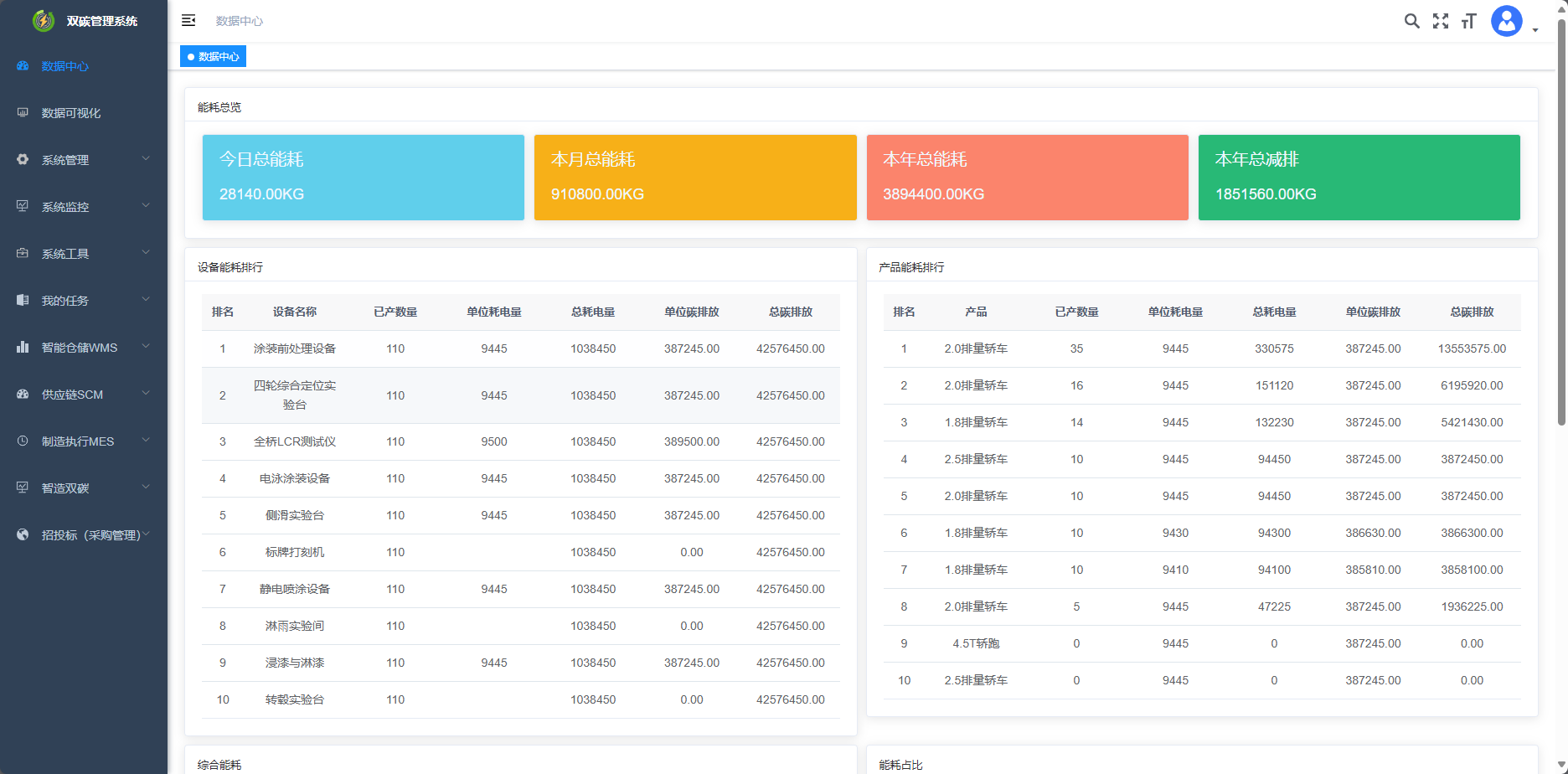The image size is (1568, 774).
Task: Click the 系统监控 monitor icon
Action: [x=23, y=207]
